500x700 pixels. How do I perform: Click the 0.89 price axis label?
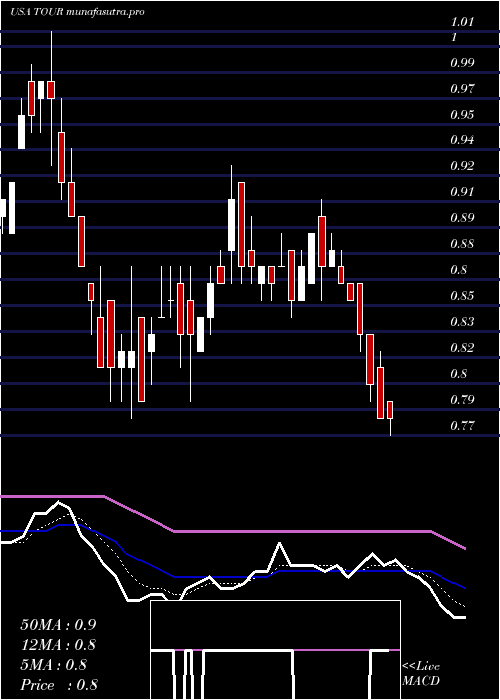click(x=462, y=218)
